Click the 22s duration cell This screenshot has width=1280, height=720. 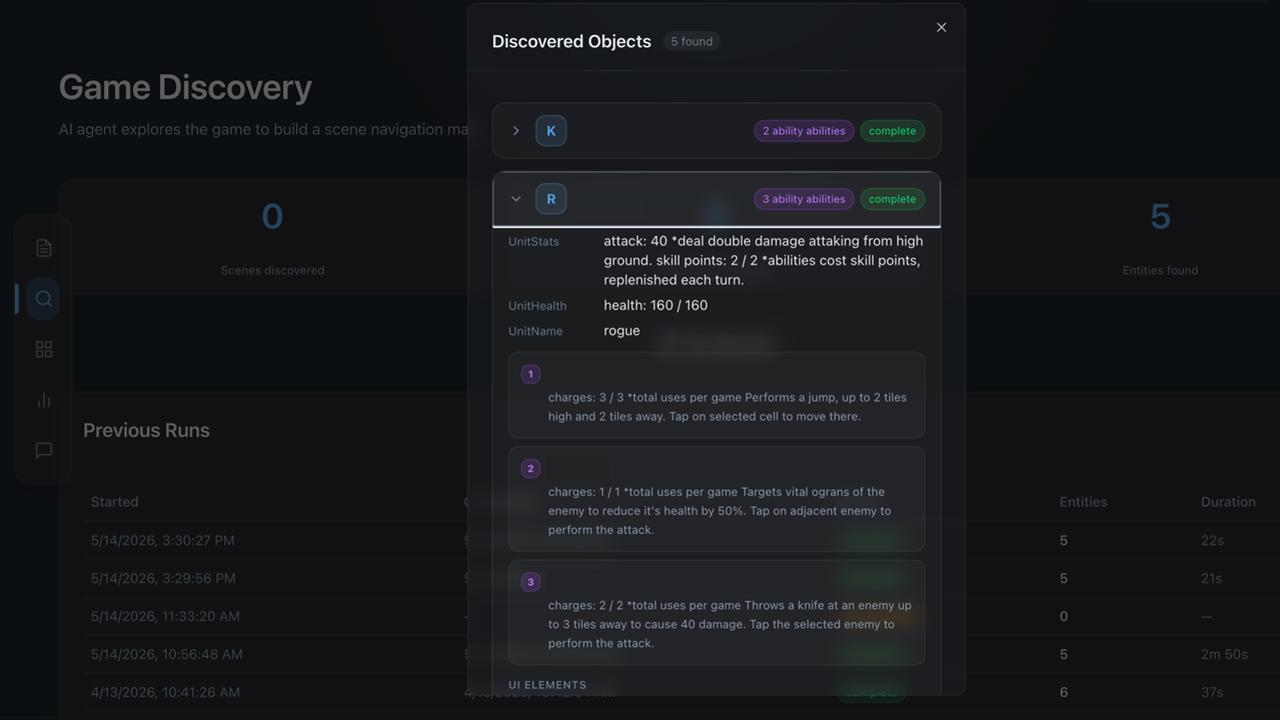coord(1212,540)
